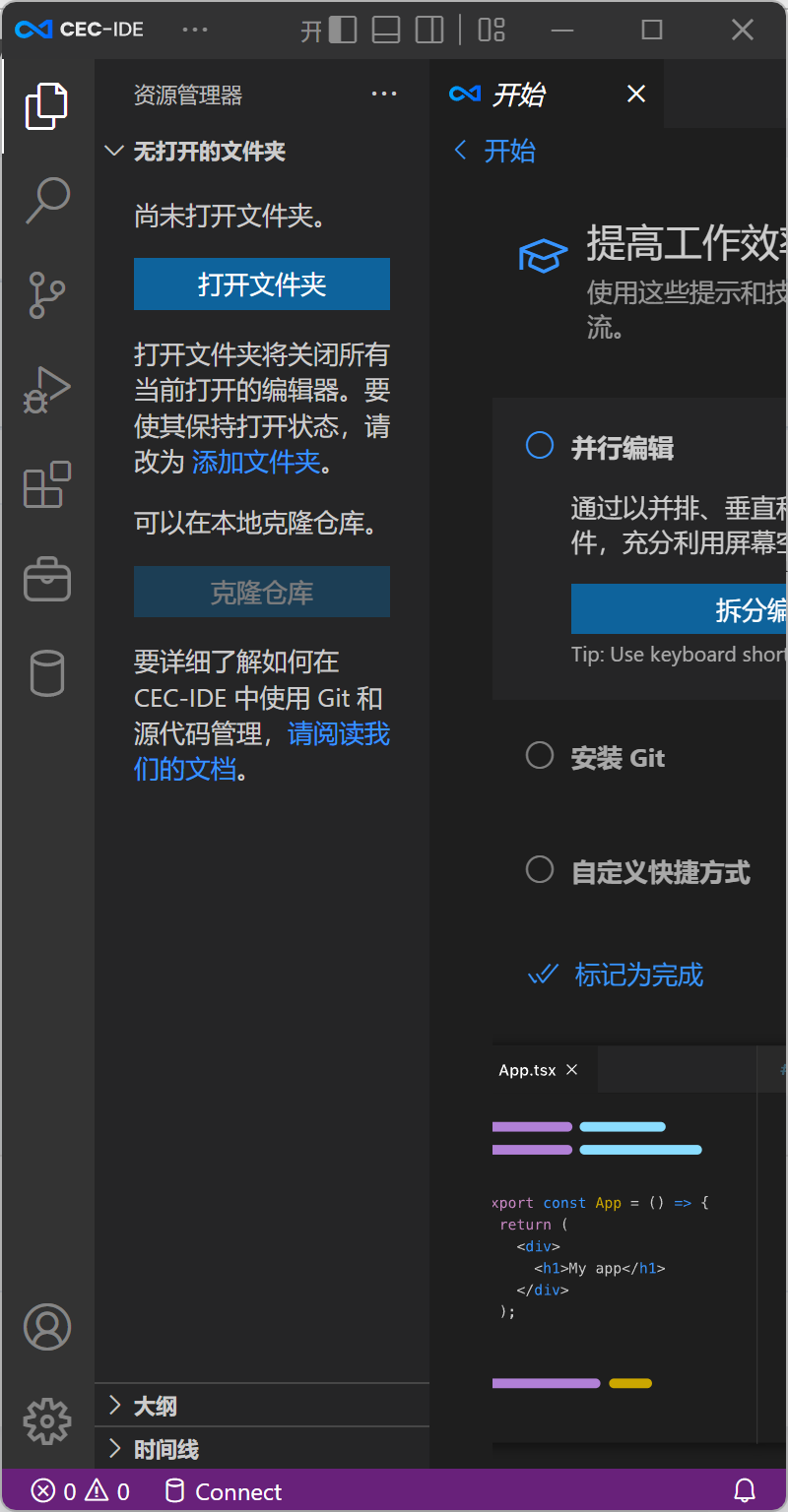Click the 打开文件夹 button
Image resolution: width=788 pixels, height=1512 pixels.
(x=262, y=284)
